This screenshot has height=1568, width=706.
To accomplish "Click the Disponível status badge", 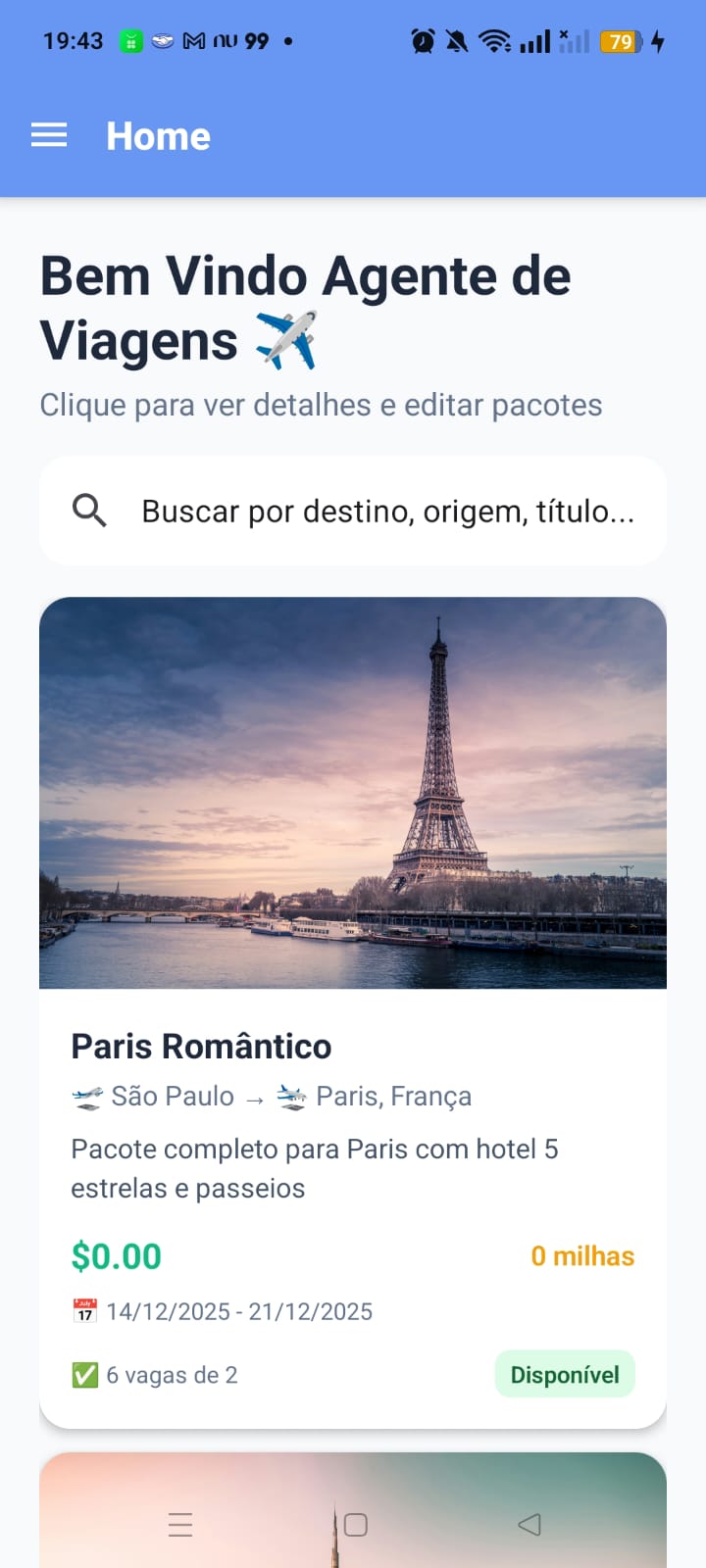I will tap(565, 1374).
